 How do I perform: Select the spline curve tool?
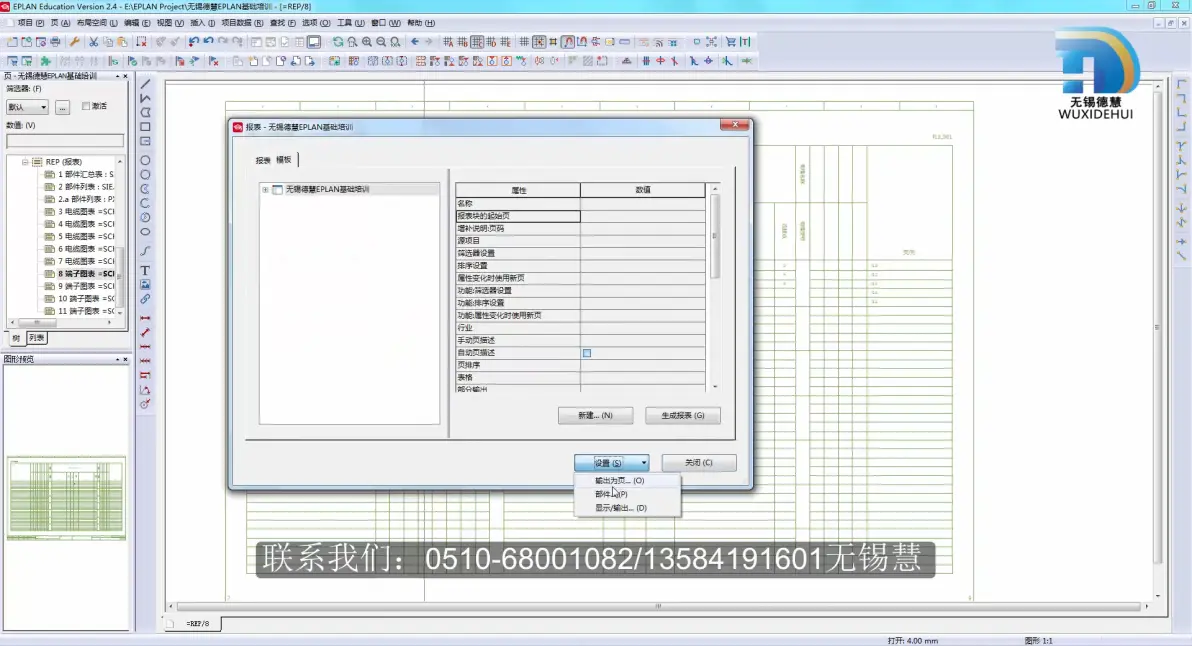145,251
